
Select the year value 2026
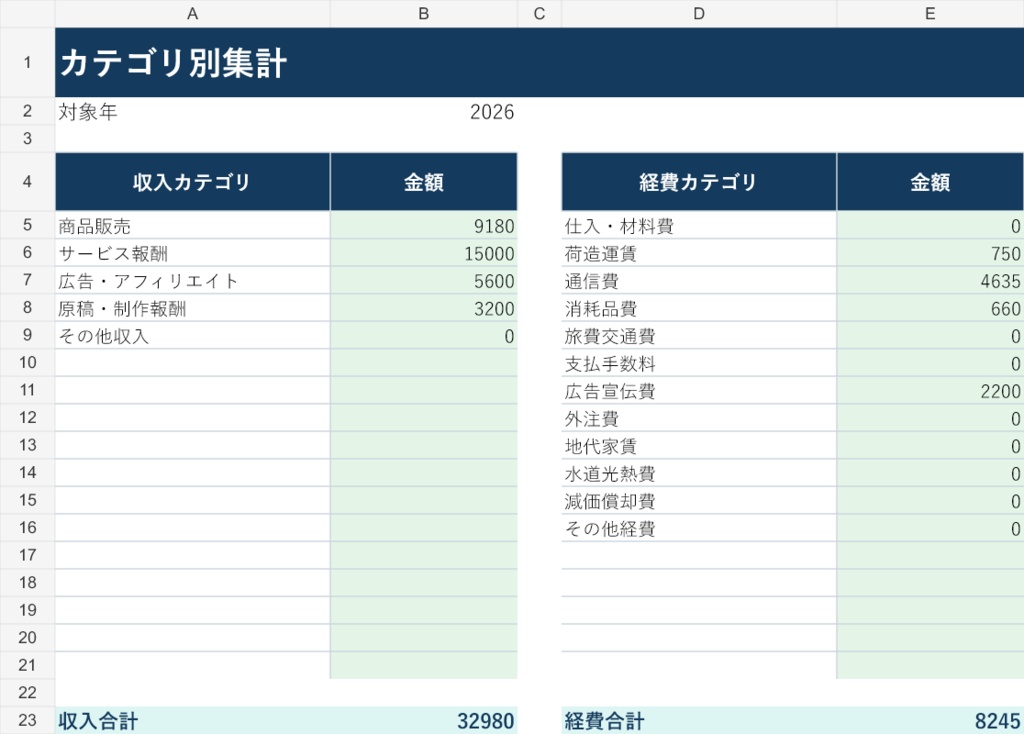click(424, 112)
